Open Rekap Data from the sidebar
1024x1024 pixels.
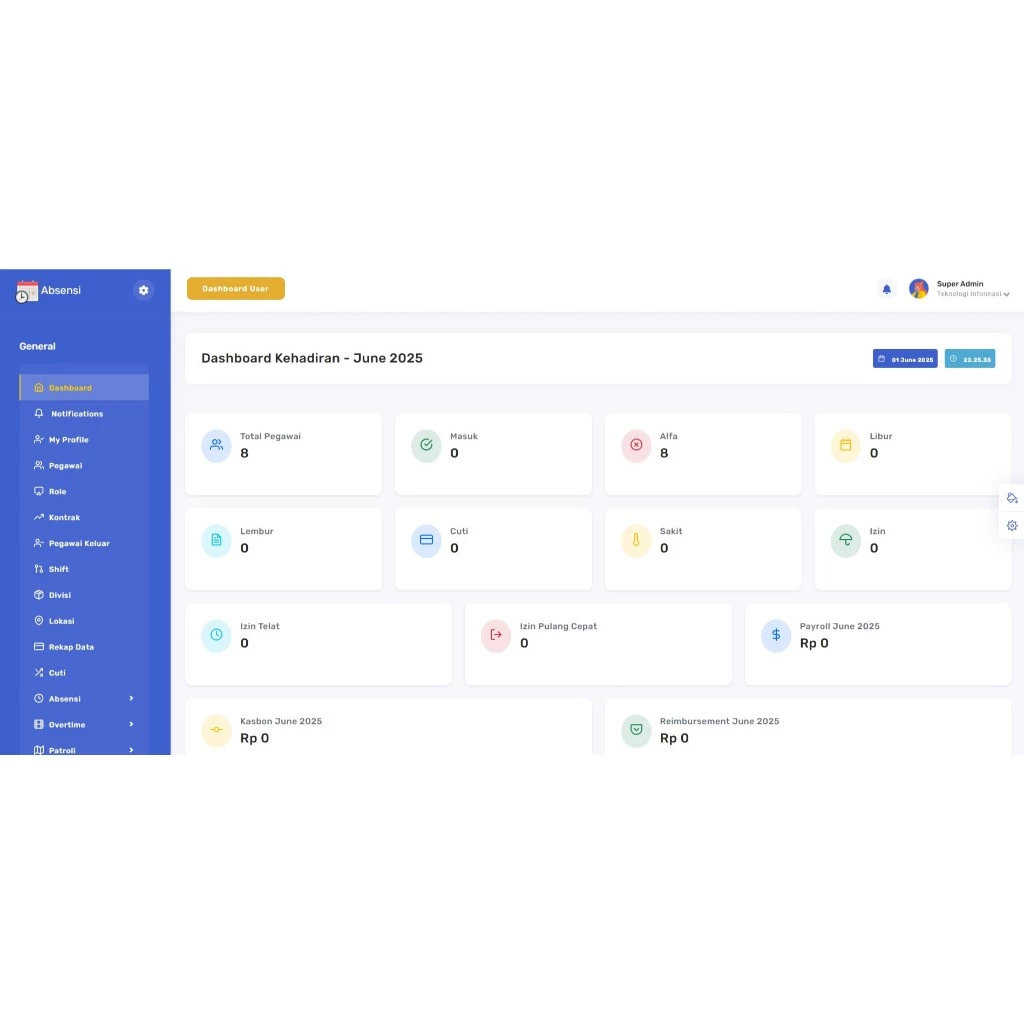pos(71,647)
